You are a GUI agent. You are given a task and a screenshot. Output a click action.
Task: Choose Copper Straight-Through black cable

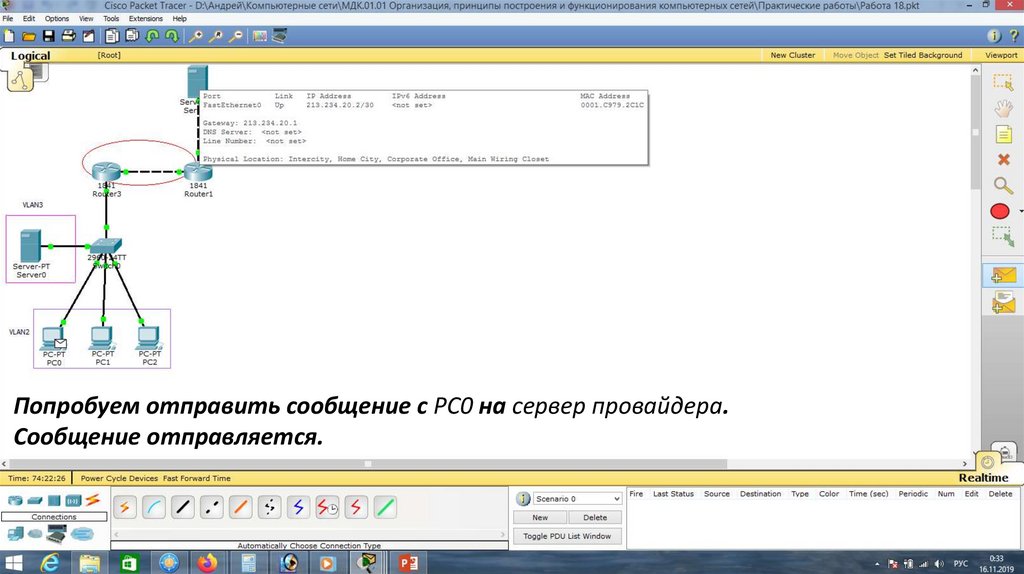pos(183,507)
